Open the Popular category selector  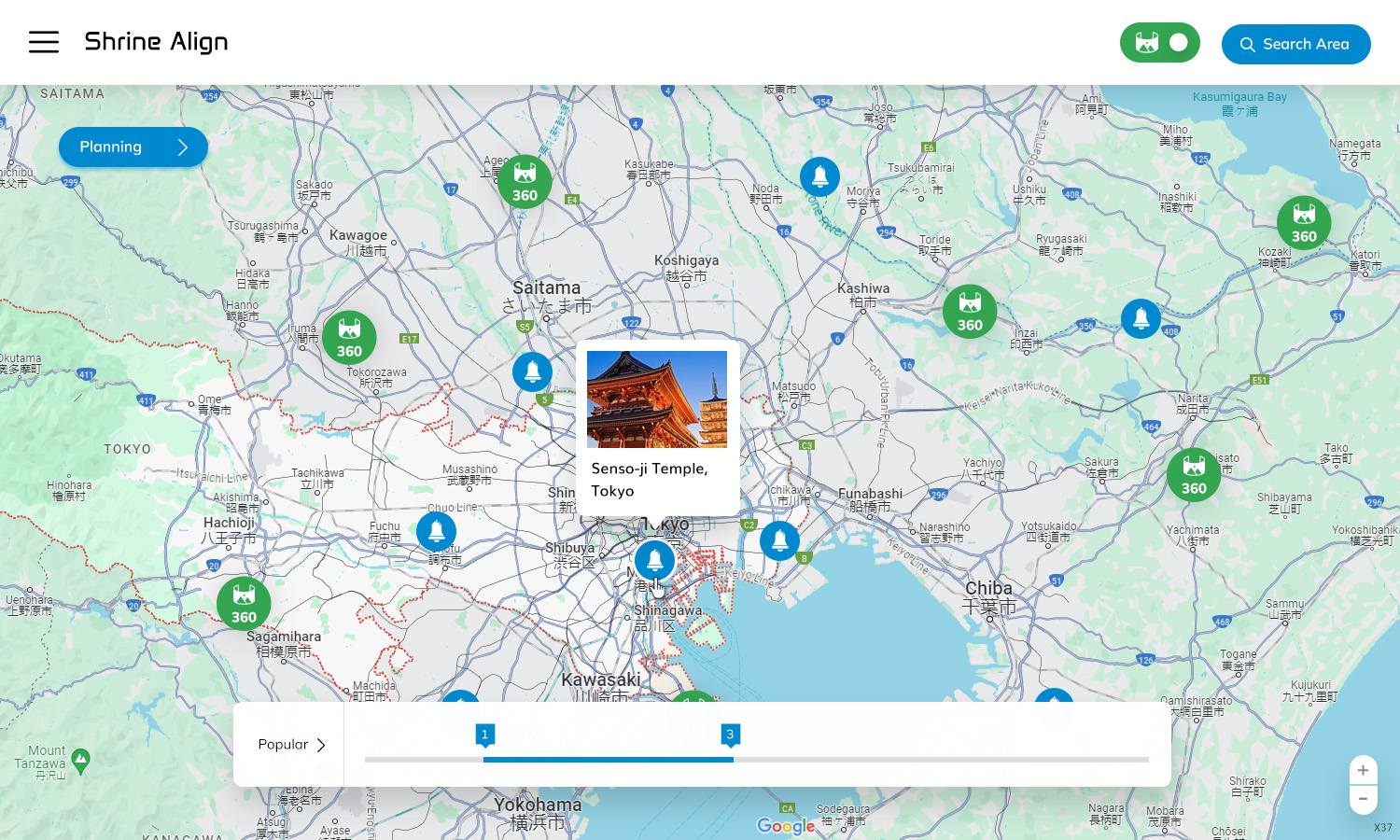(291, 745)
